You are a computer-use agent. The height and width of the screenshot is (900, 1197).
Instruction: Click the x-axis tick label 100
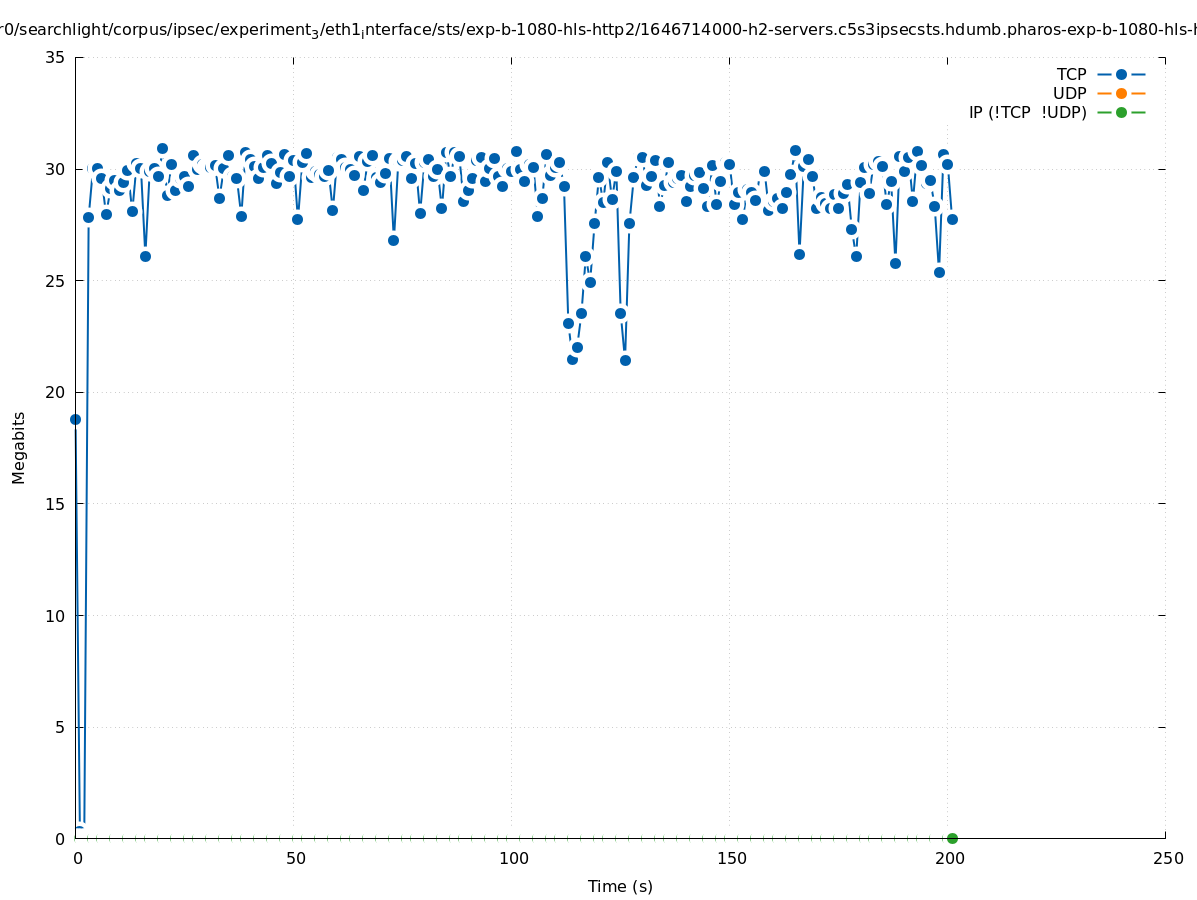tap(512, 859)
